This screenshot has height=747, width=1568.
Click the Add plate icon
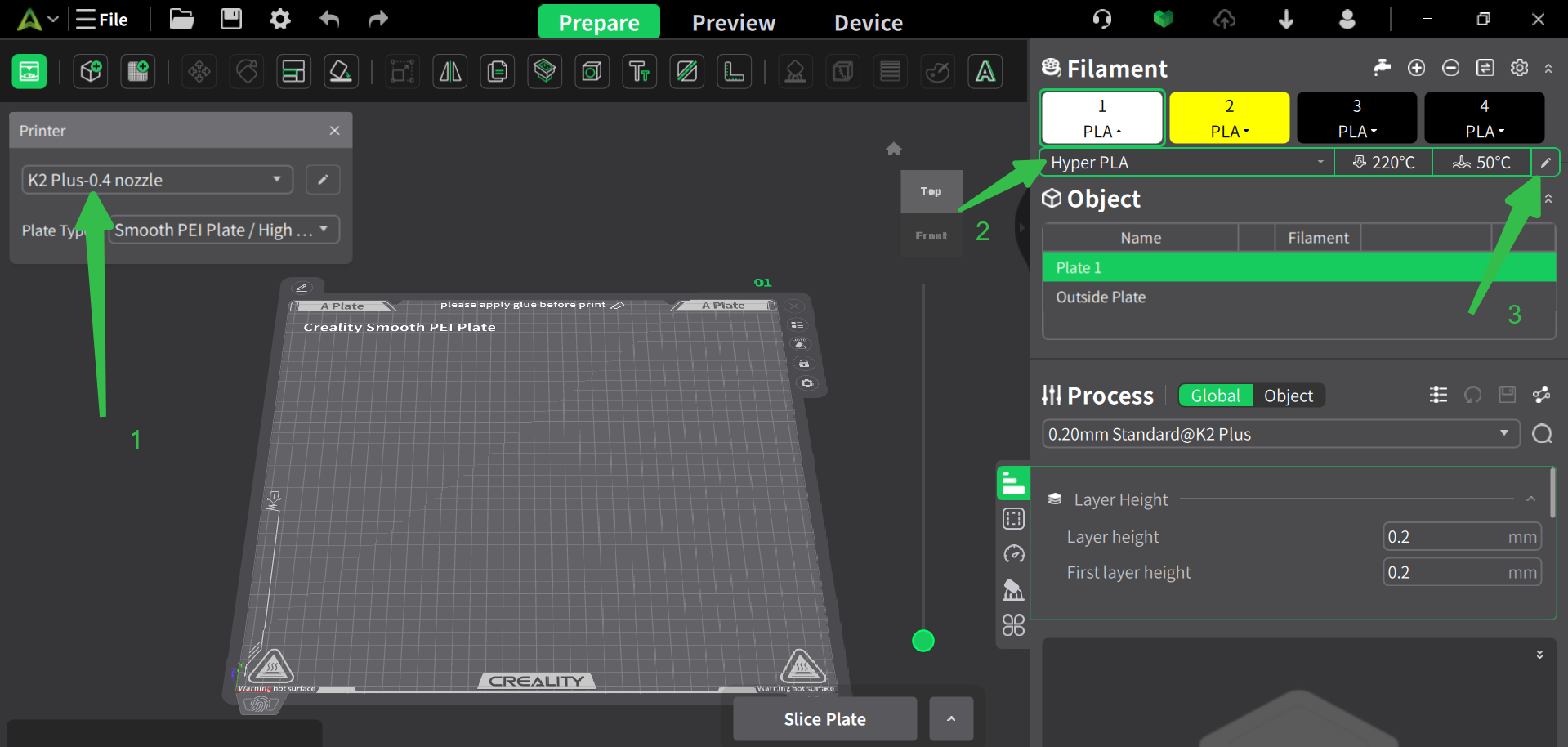(138, 72)
